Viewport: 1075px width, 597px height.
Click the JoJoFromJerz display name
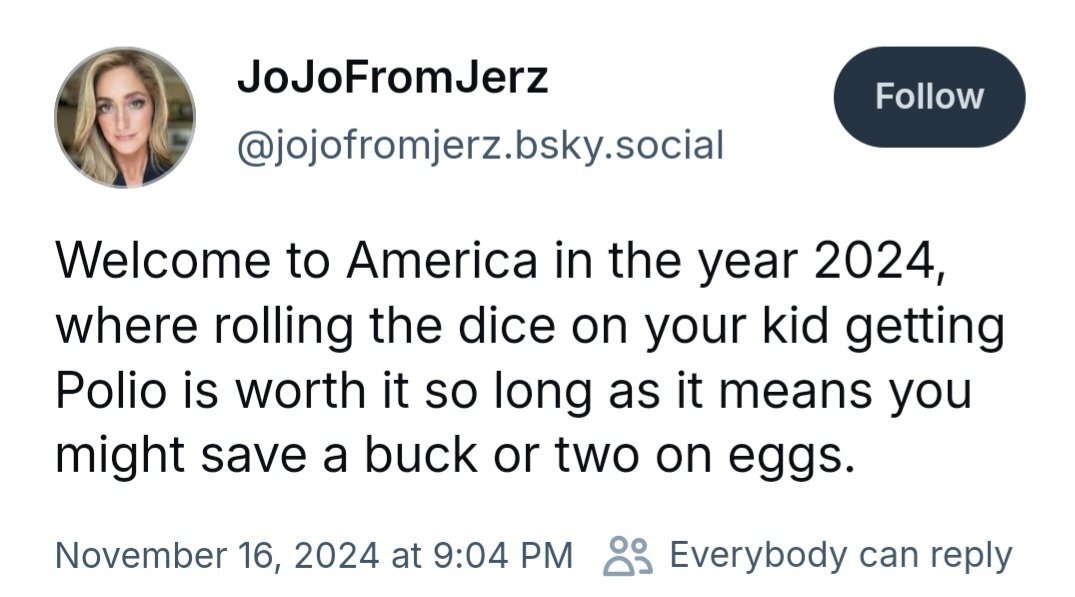pos(393,77)
